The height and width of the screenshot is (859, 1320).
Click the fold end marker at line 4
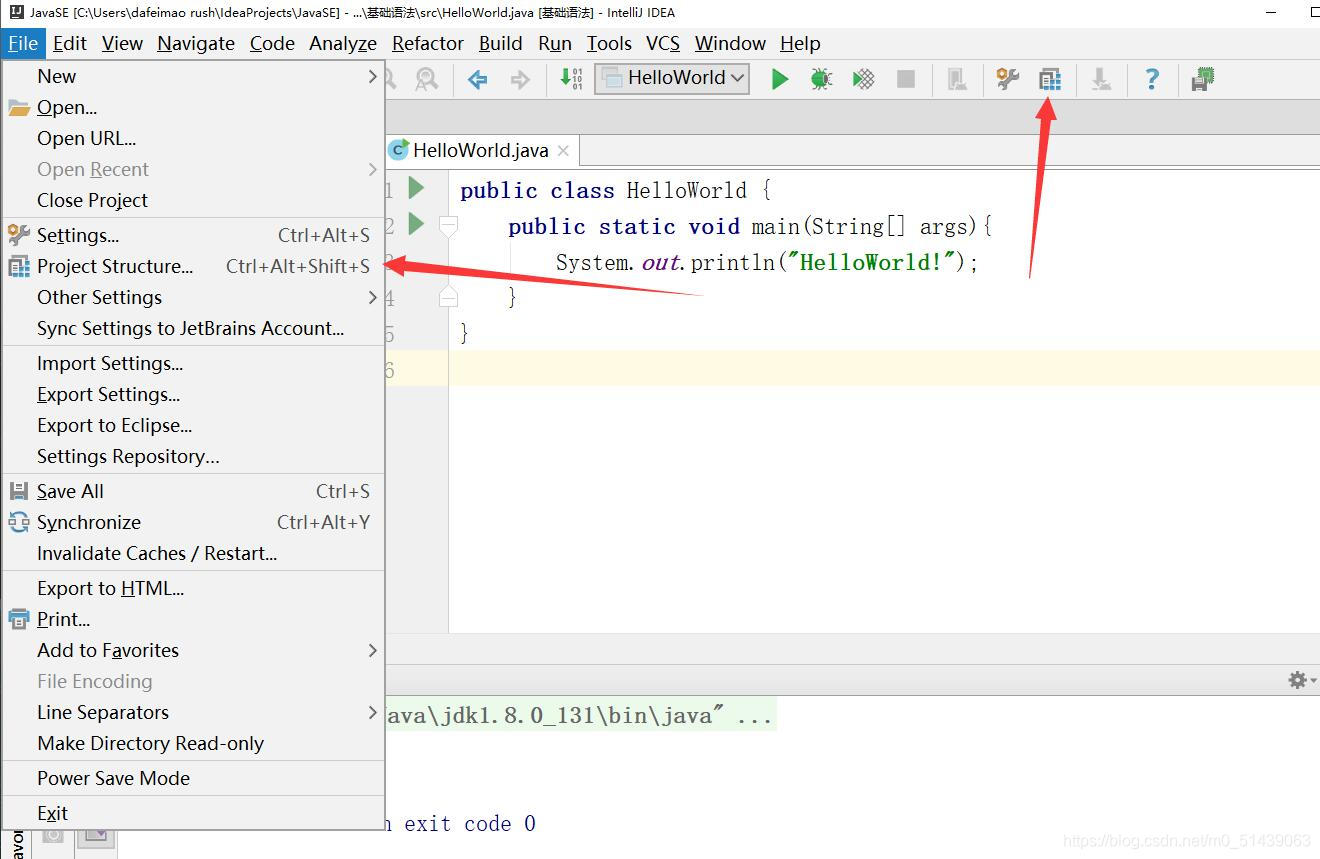pos(449,296)
